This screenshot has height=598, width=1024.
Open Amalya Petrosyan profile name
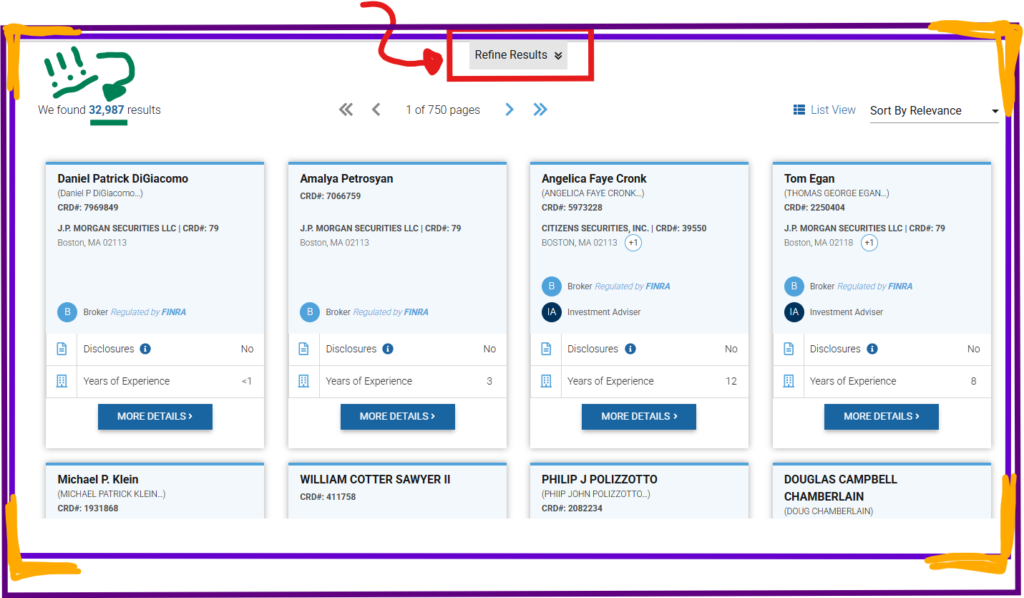346,178
